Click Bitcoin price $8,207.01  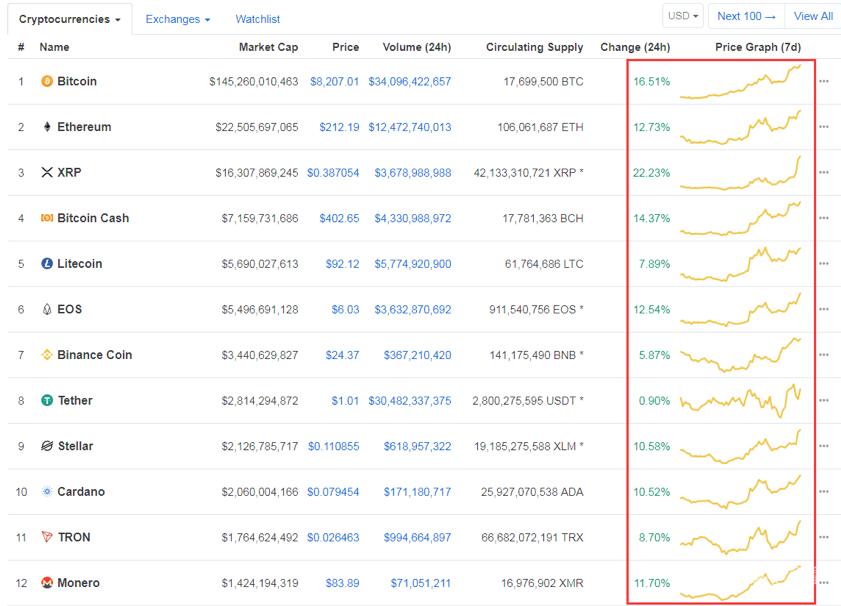335,82
